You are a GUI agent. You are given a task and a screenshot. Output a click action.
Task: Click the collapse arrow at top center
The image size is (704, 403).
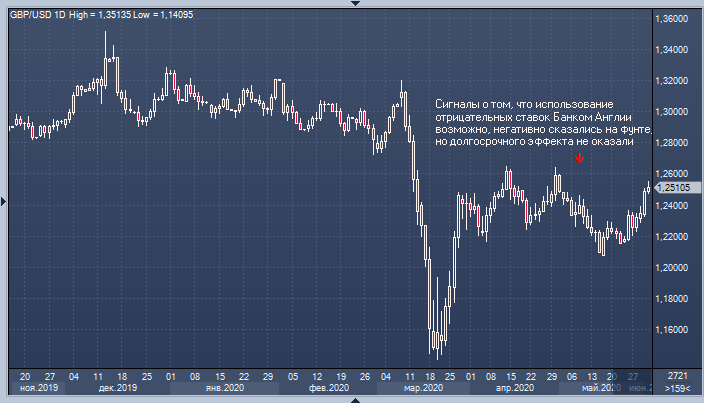[352, 3]
